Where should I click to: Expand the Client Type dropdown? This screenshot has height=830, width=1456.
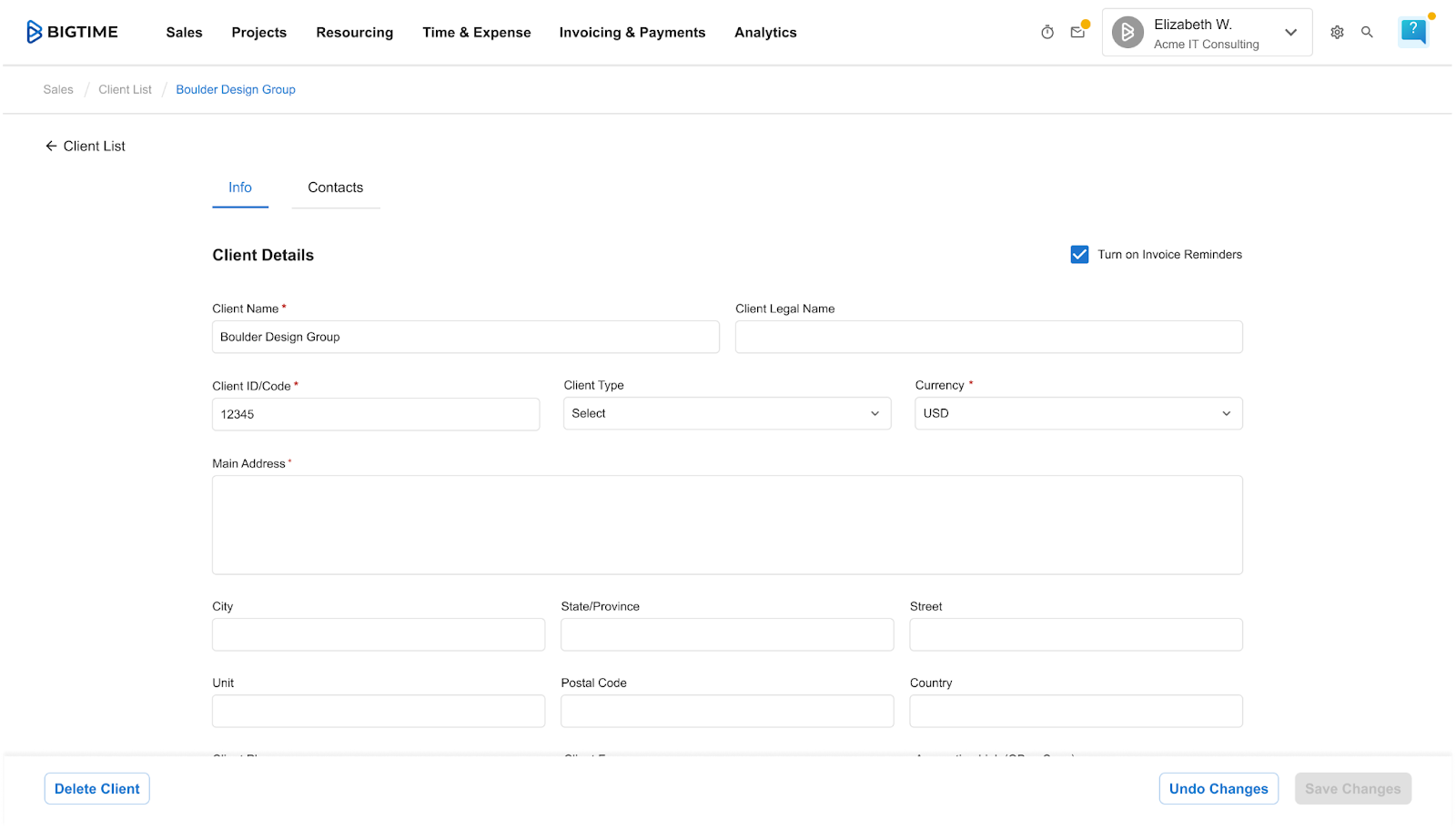click(726, 413)
